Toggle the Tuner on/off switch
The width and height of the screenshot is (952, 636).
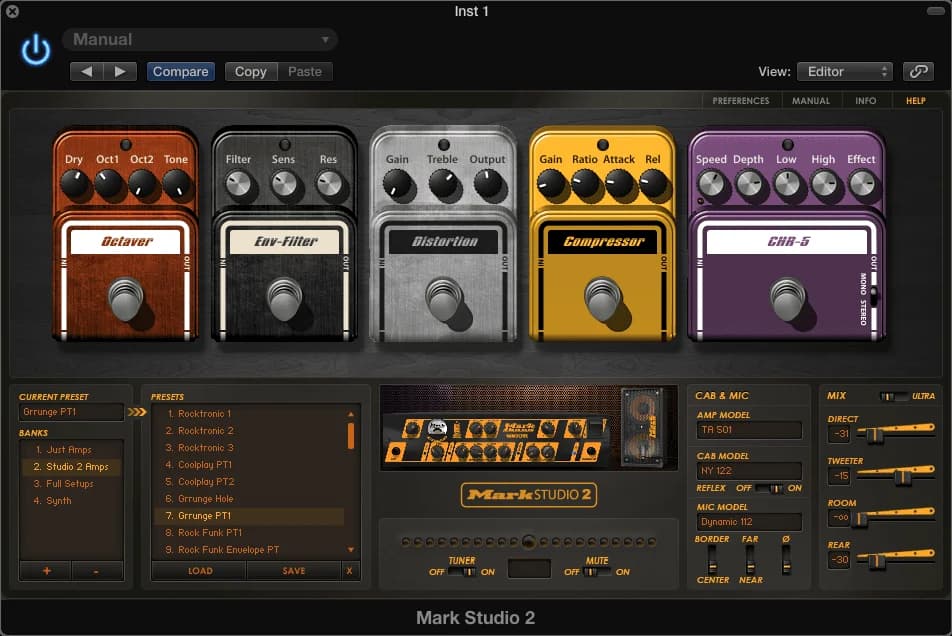pyautogui.click(x=462, y=571)
